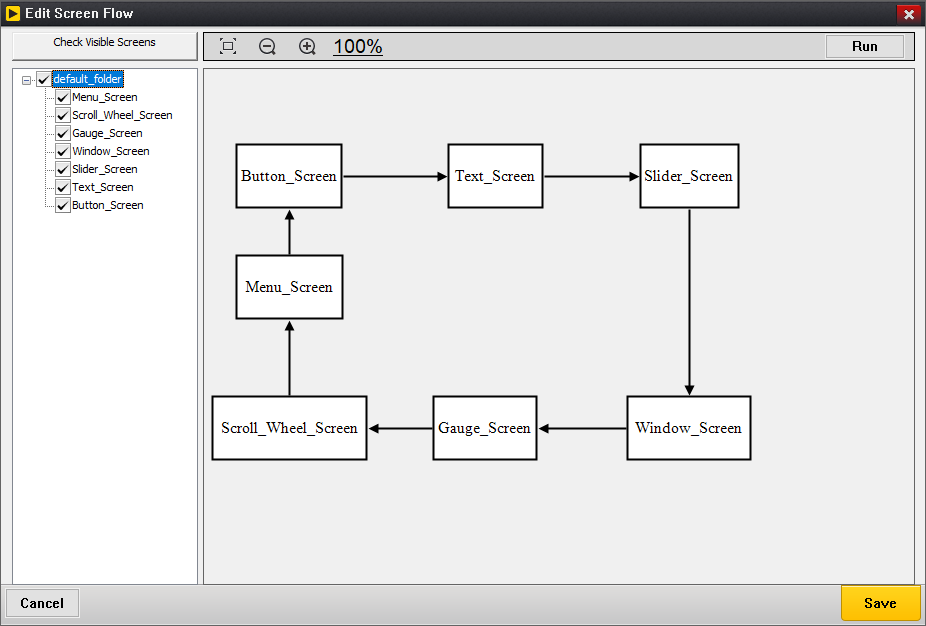Select the fit-to-view zoom icon
This screenshot has width=926, height=626.
pyautogui.click(x=228, y=46)
